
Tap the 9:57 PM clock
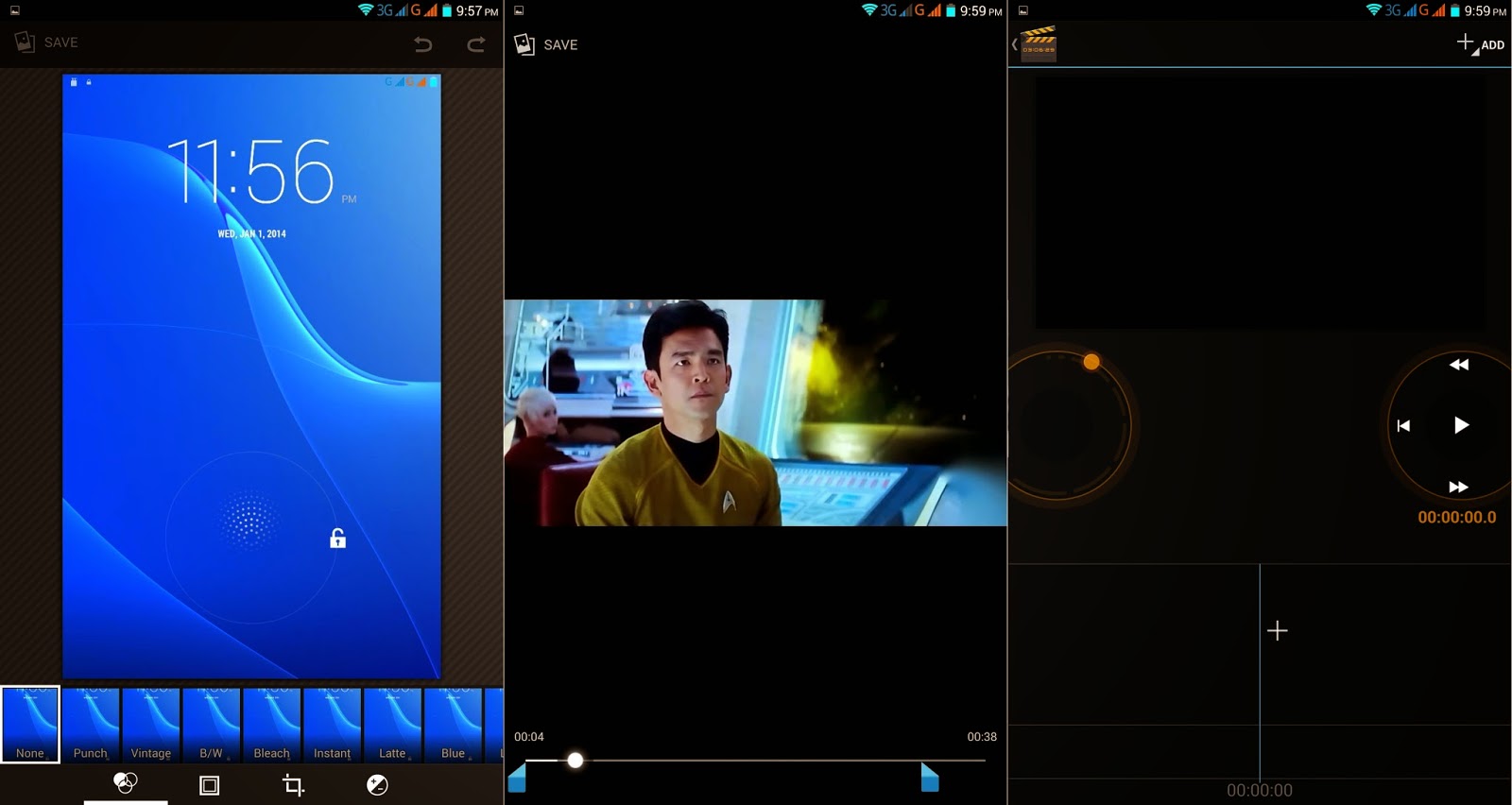tap(477, 11)
